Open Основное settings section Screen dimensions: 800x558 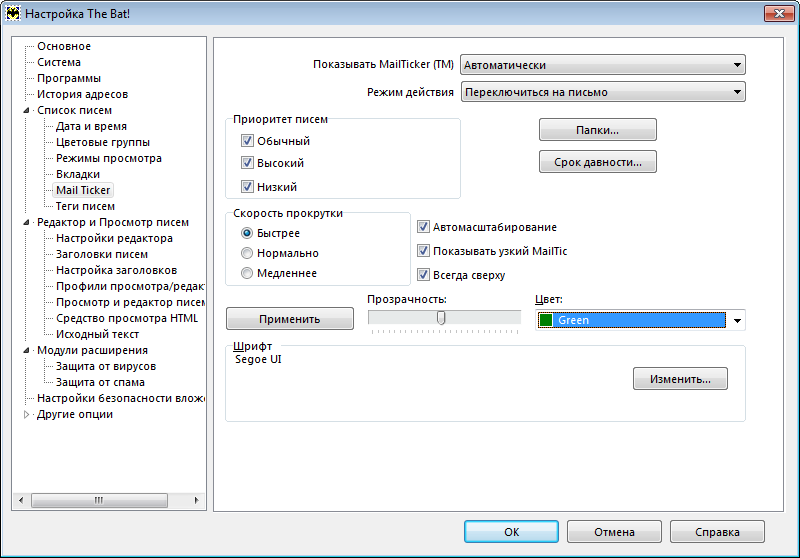click(x=64, y=46)
